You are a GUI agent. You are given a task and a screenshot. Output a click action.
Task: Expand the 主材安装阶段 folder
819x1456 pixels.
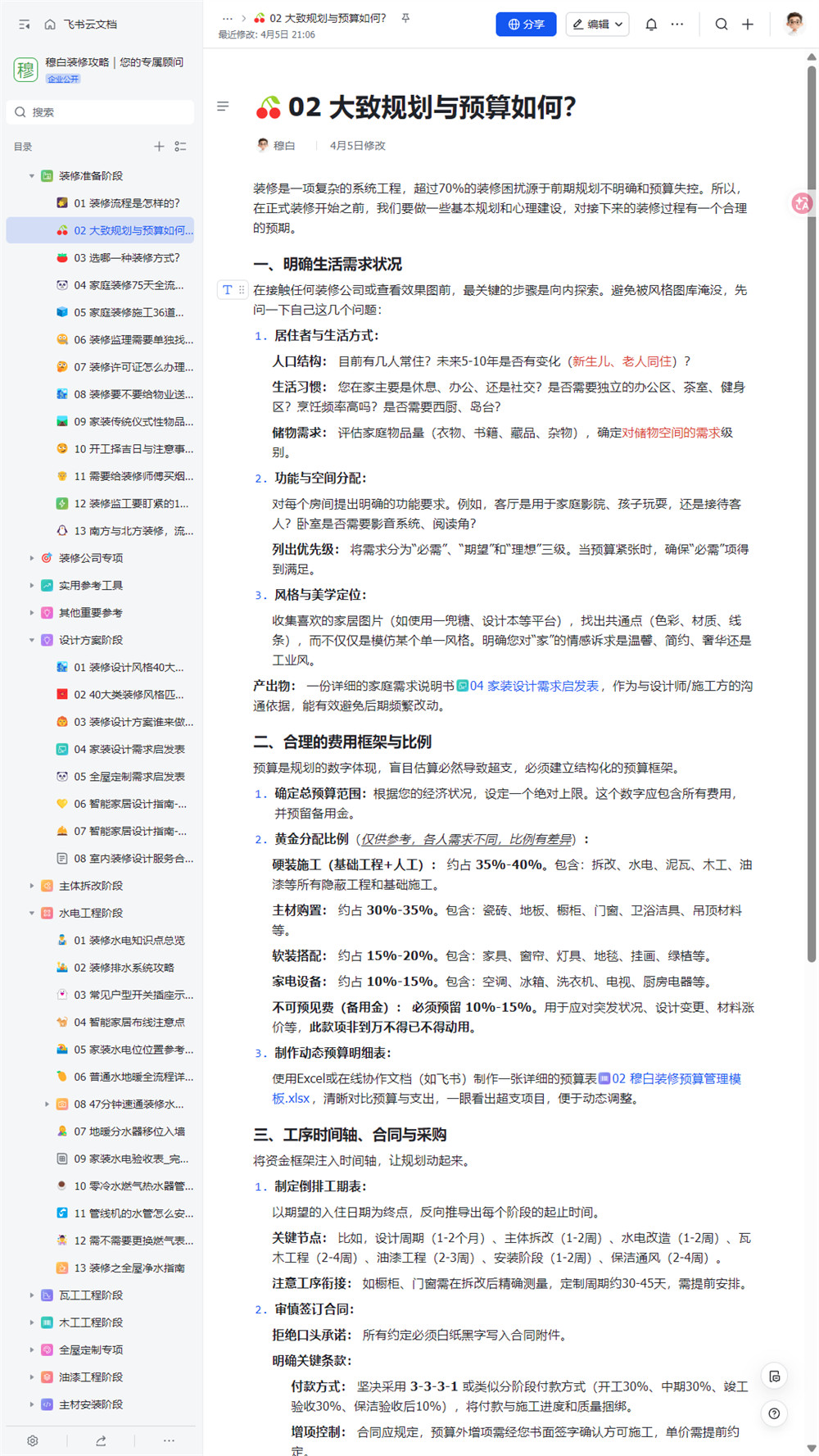pyautogui.click(x=32, y=1404)
